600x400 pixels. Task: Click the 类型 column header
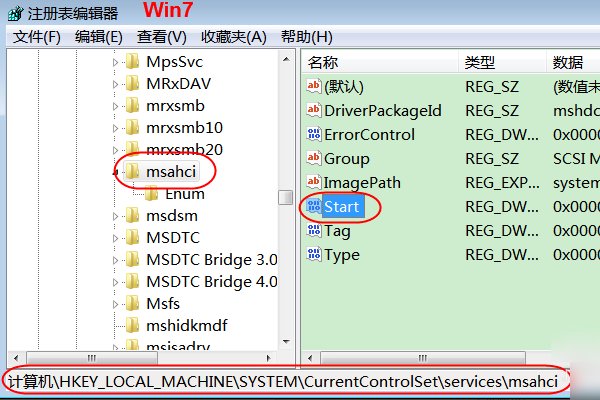(502, 62)
